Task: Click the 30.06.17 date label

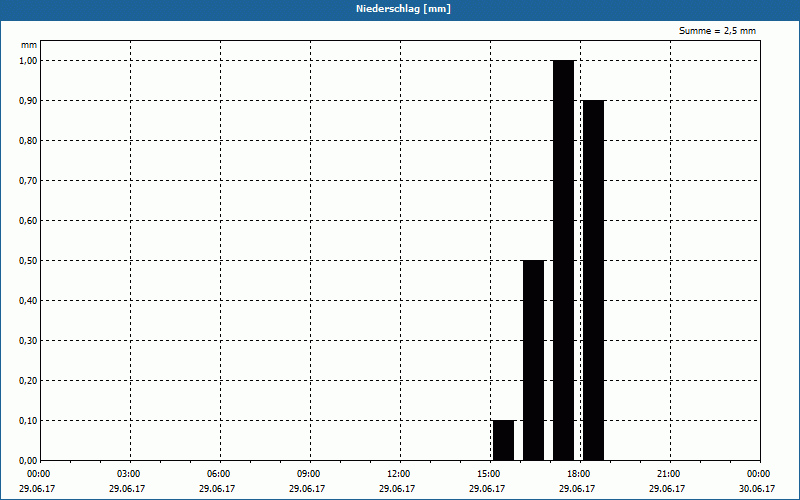Action: [757, 488]
